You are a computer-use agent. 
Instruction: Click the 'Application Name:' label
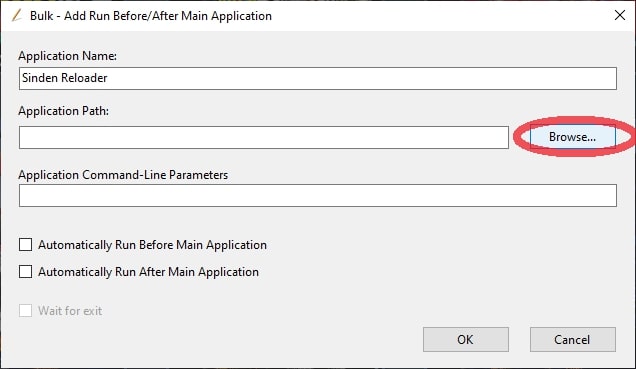[x=68, y=56]
